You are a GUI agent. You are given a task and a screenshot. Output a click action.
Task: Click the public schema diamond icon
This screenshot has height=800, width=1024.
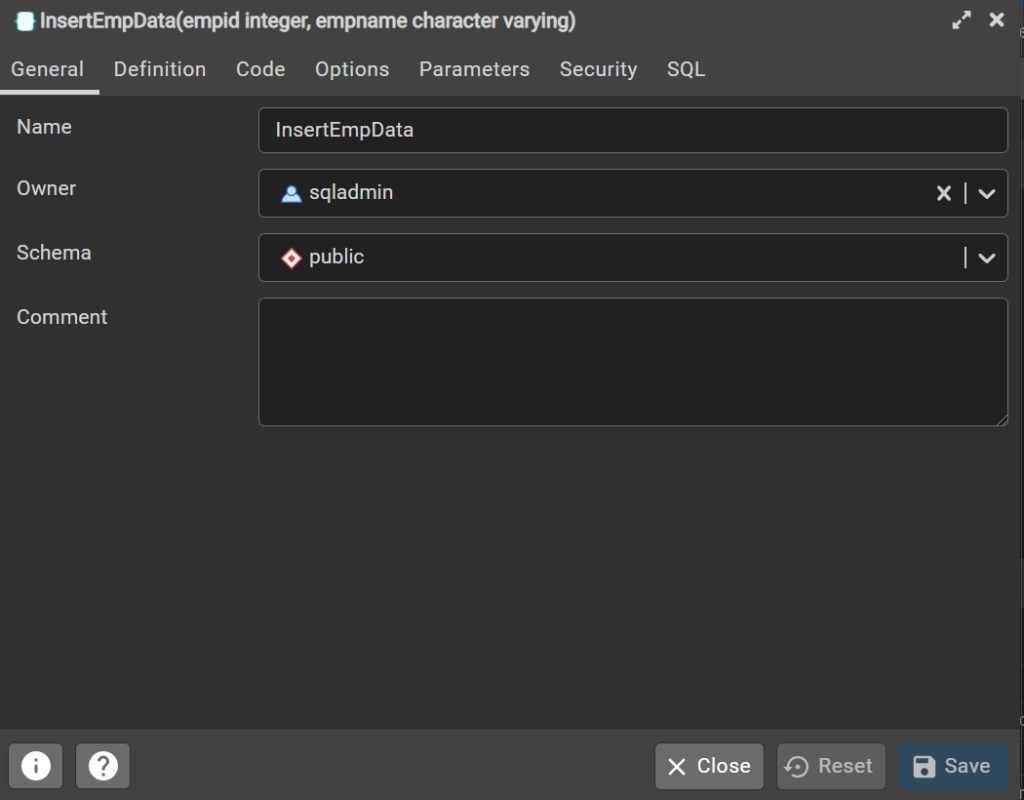(291, 258)
